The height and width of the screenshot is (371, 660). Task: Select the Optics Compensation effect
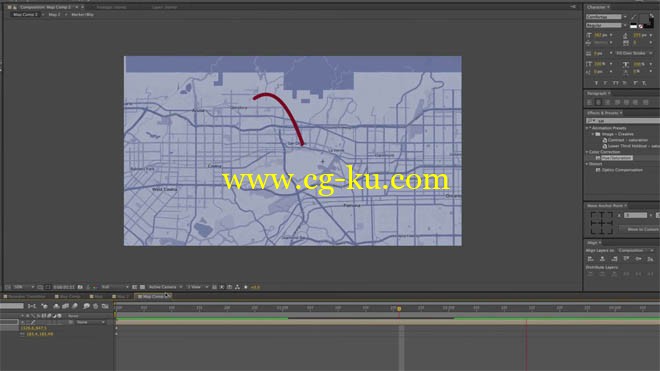[622, 170]
